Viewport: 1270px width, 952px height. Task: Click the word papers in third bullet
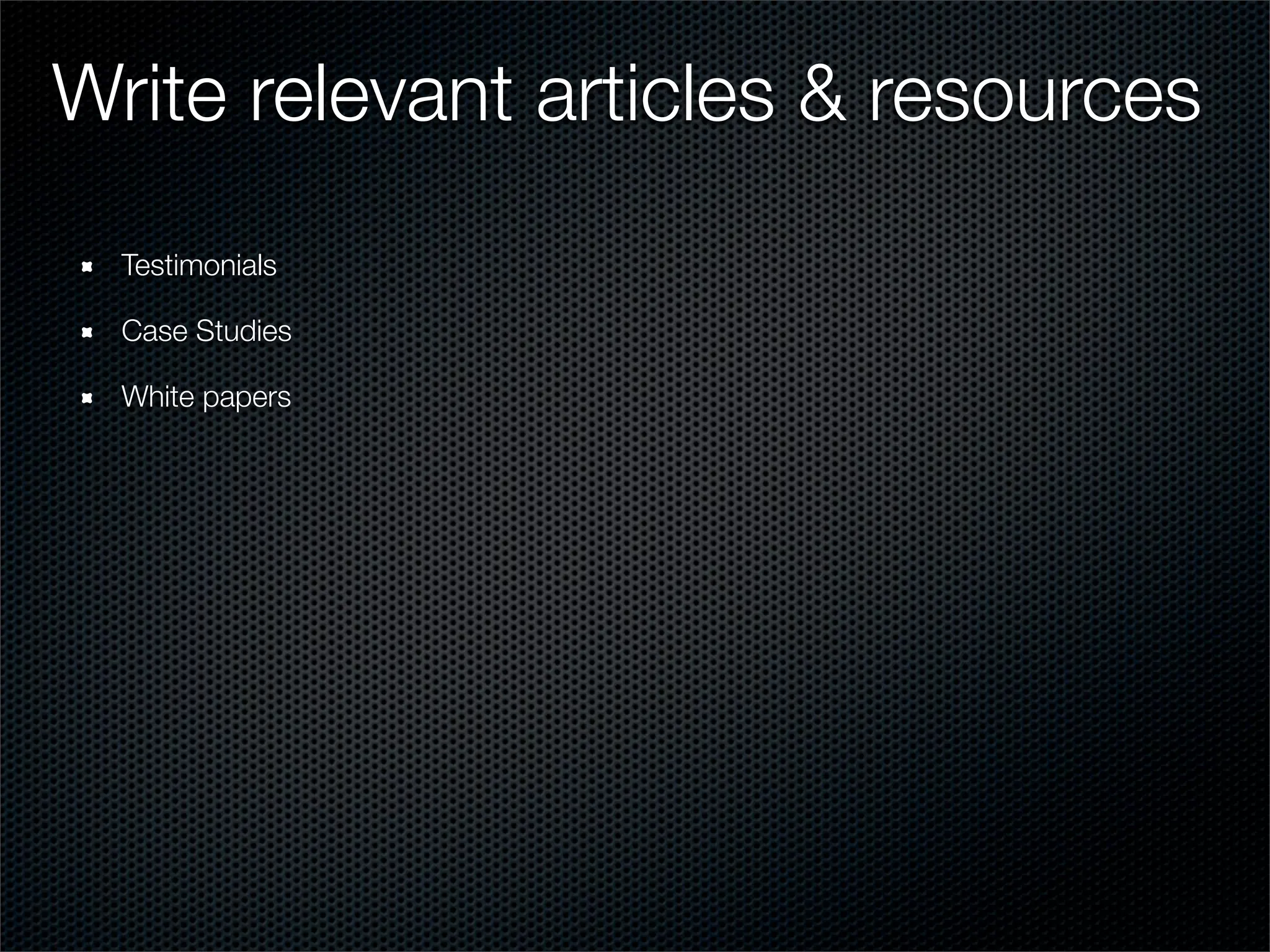tap(246, 398)
